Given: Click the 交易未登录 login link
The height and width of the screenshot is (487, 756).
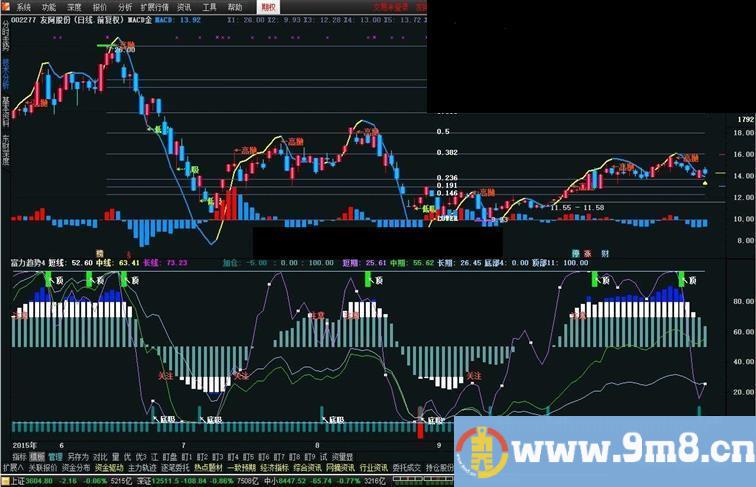Looking at the screenshot, I should [390, 6].
